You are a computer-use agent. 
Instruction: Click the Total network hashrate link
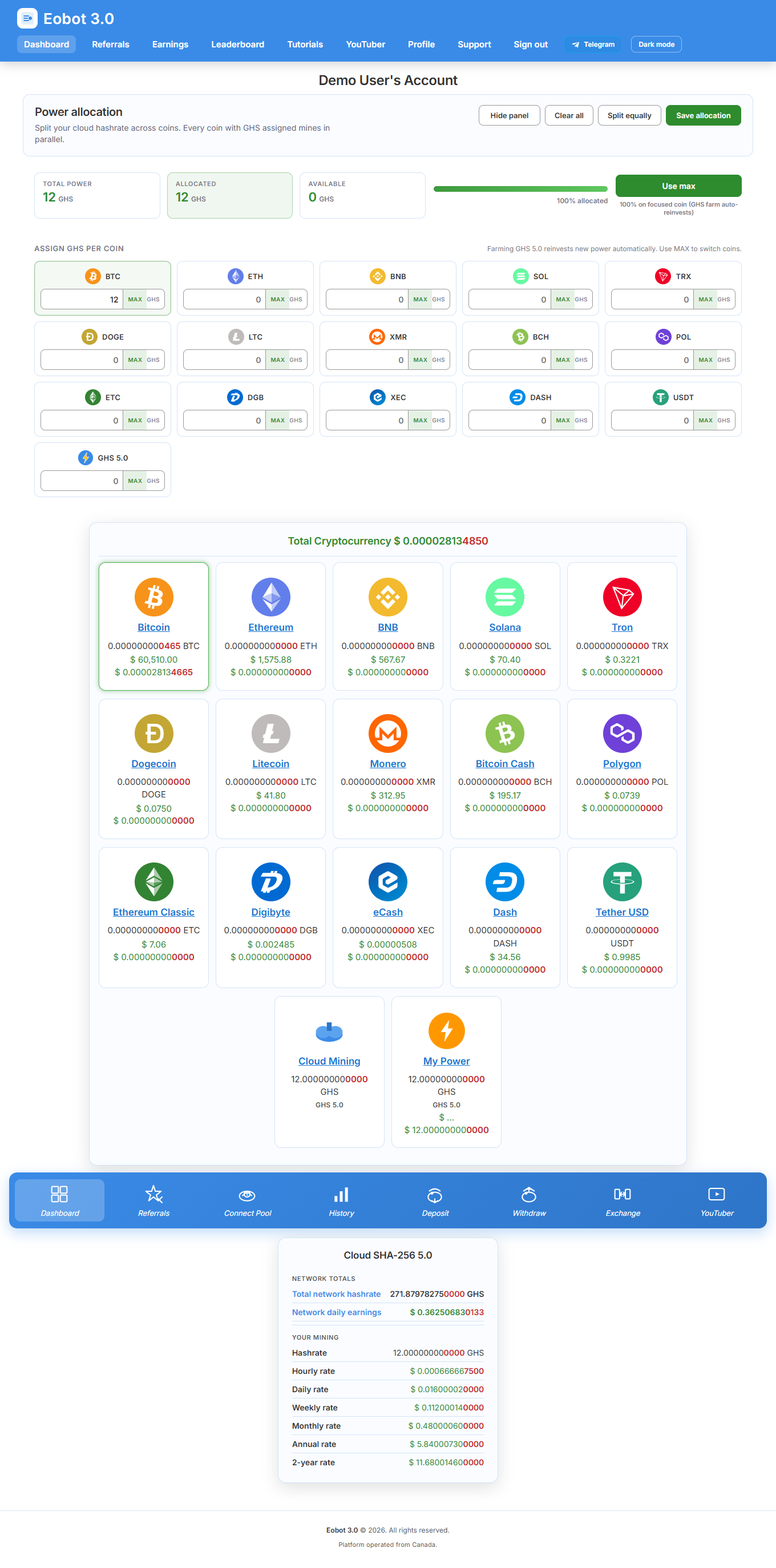(x=336, y=1294)
